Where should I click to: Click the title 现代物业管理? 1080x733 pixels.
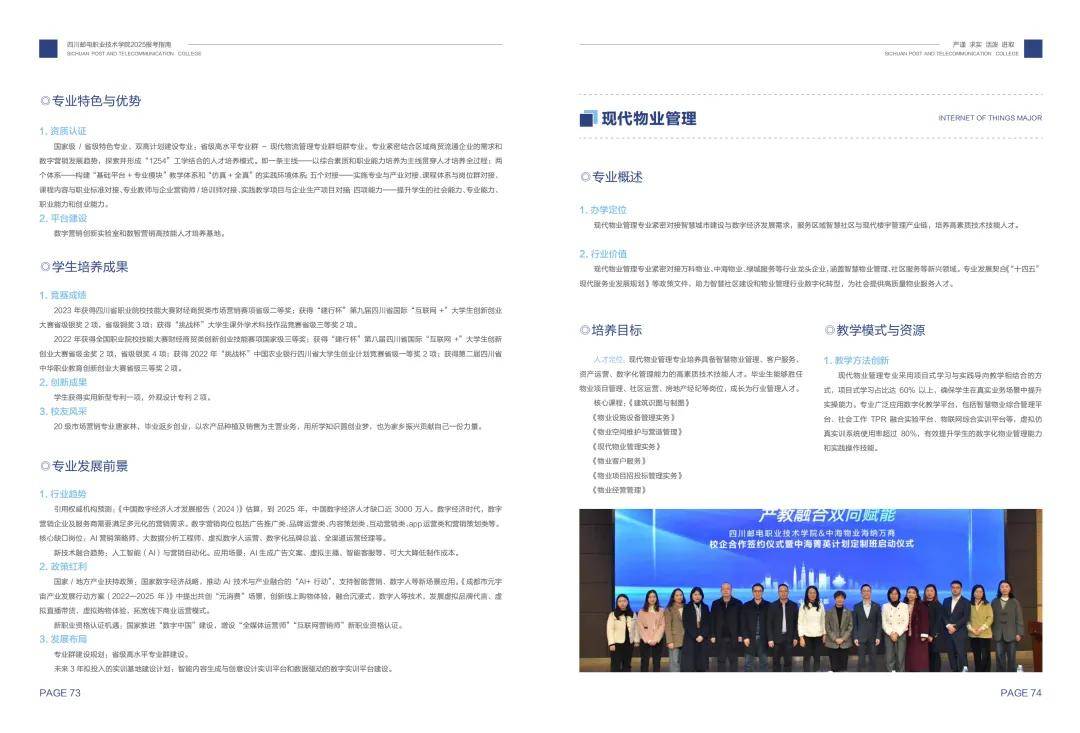(649, 118)
